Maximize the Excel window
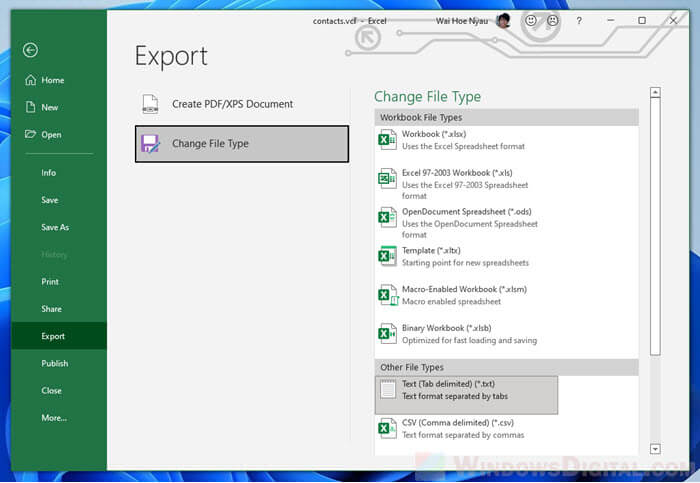Viewport: 700px width, 483px height. (x=642, y=21)
